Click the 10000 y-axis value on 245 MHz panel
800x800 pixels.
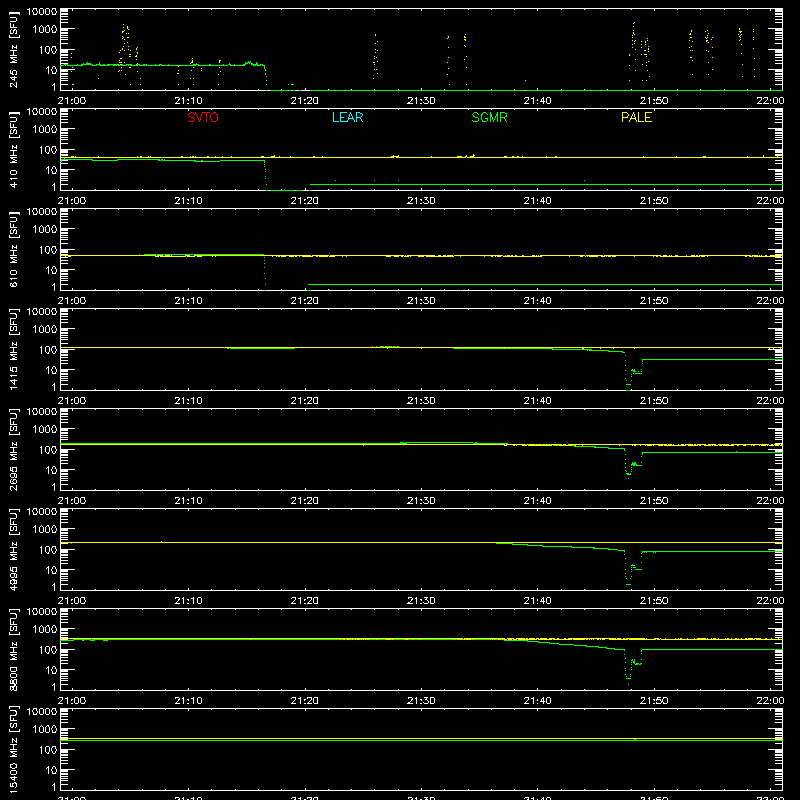coord(42,12)
